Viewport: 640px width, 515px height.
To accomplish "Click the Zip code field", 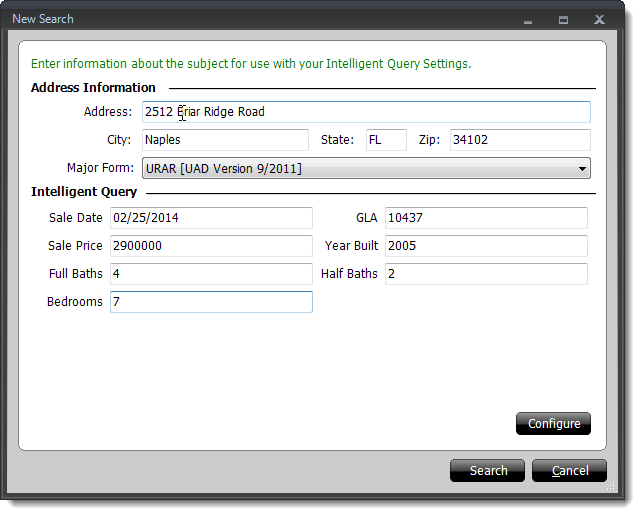I will tap(519, 140).
